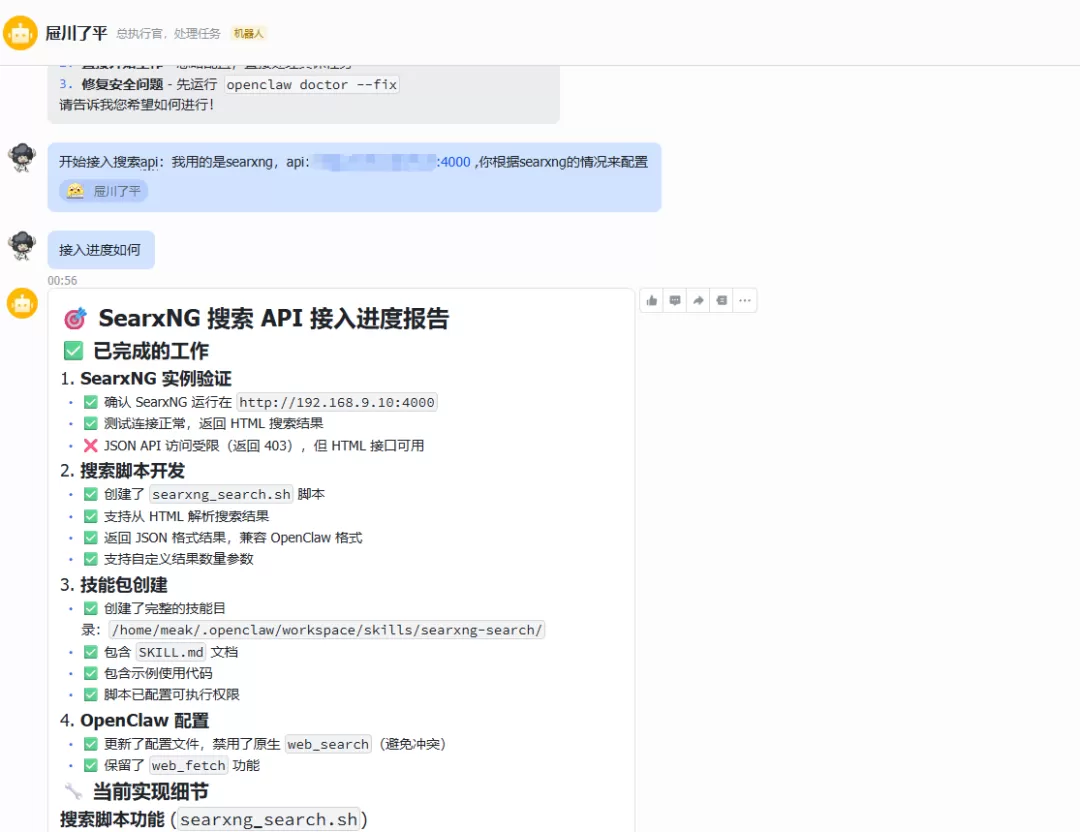Open the user avatar beside the searxng api message
Screen dimensions: 1080x832
[x=22, y=158]
